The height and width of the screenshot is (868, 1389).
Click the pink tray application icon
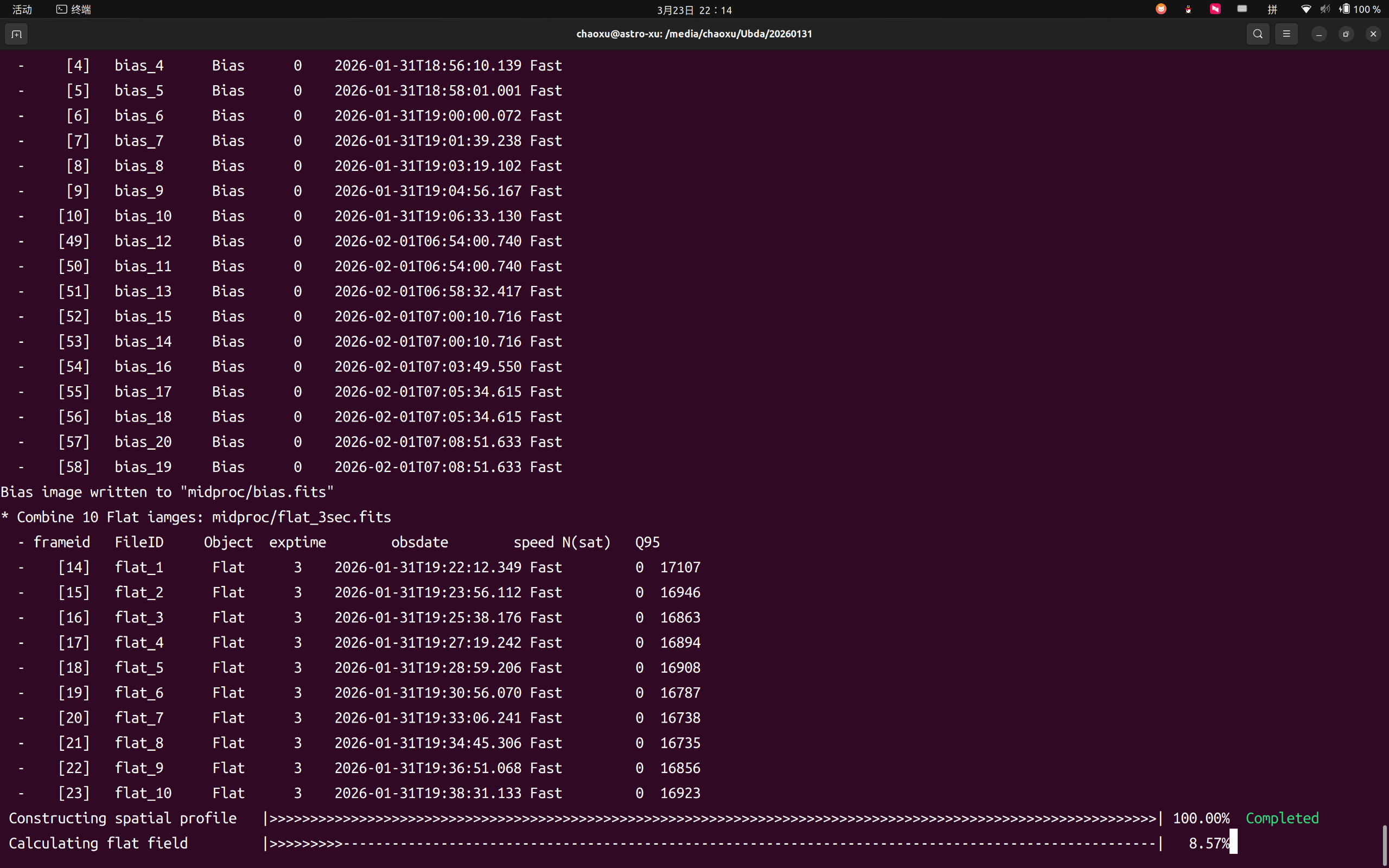(1215, 9)
